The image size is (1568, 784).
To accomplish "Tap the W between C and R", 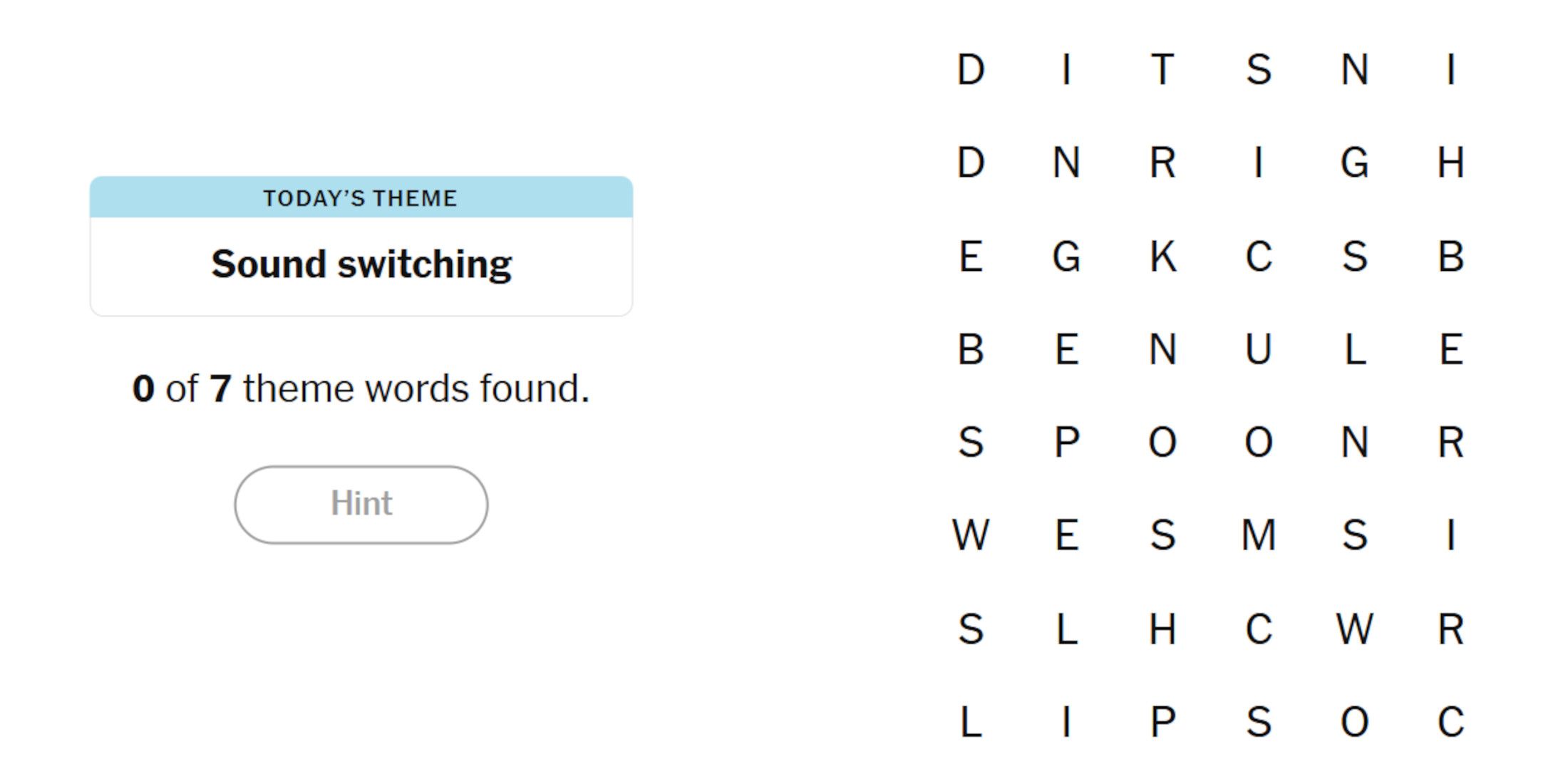I will pos(1354,629).
